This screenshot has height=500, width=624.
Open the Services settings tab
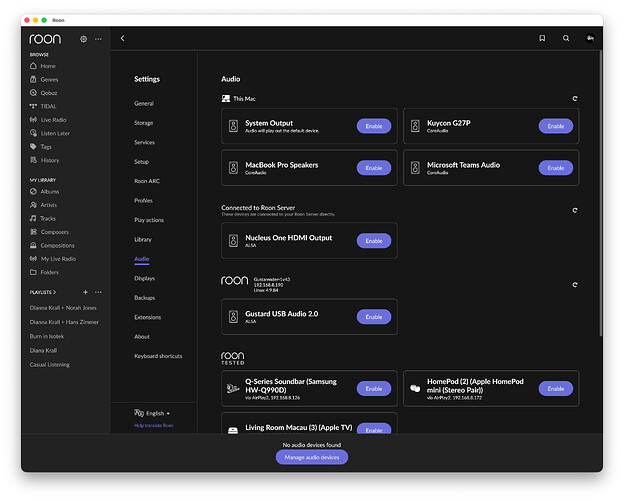coord(144,143)
